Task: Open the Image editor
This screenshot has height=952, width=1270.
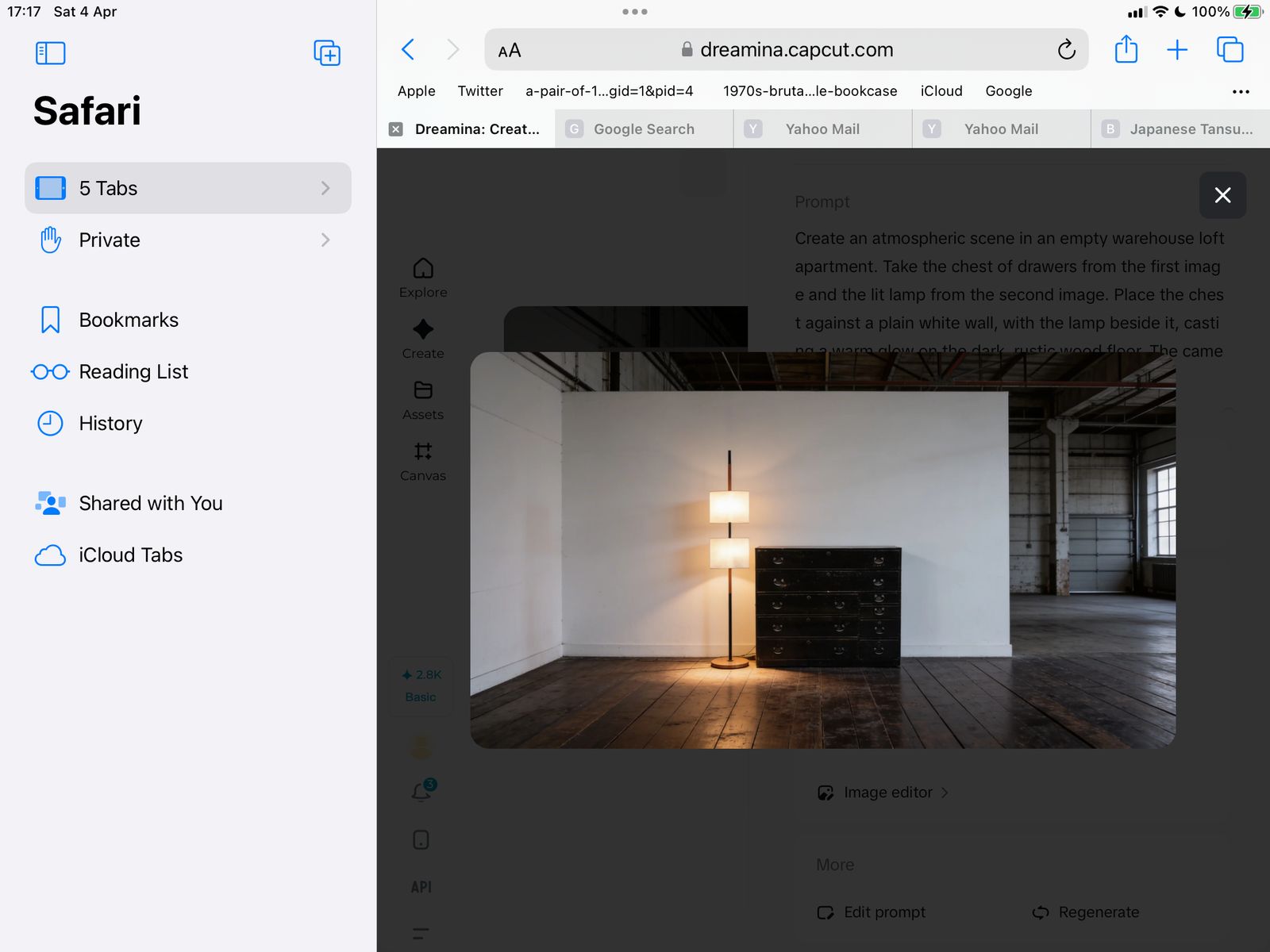Action: point(883,793)
